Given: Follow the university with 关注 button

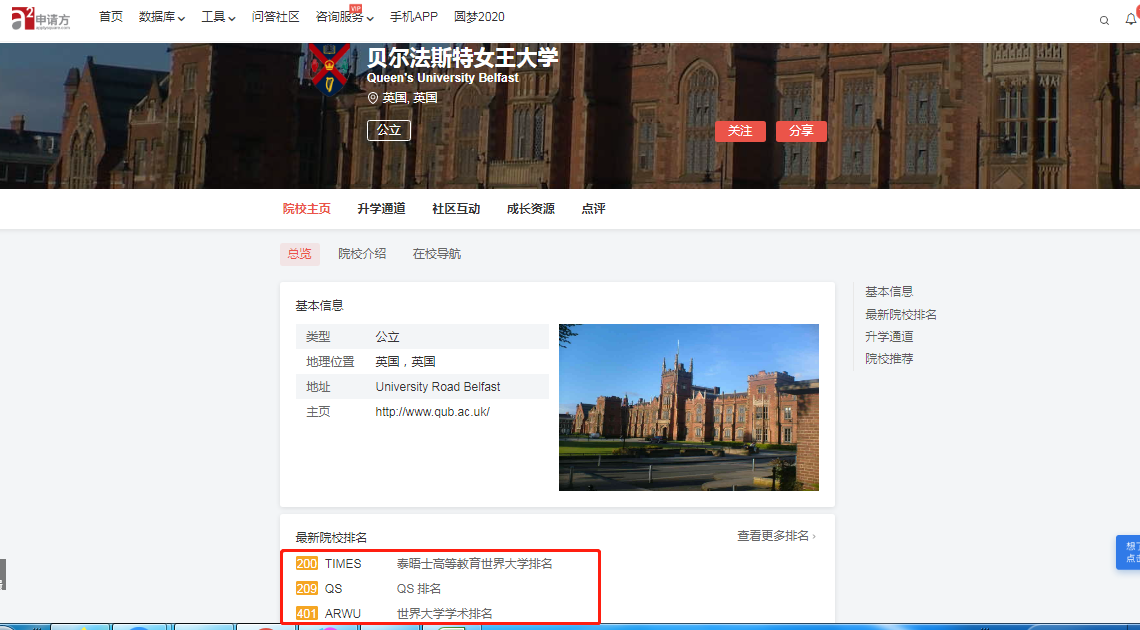Looking at the screenshot, I should 740,131.
